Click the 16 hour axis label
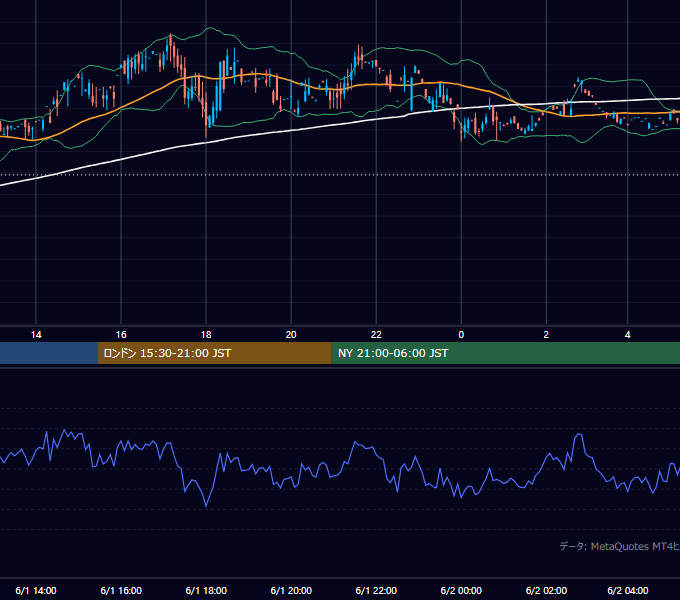680x600 pixels. [121, 335]
